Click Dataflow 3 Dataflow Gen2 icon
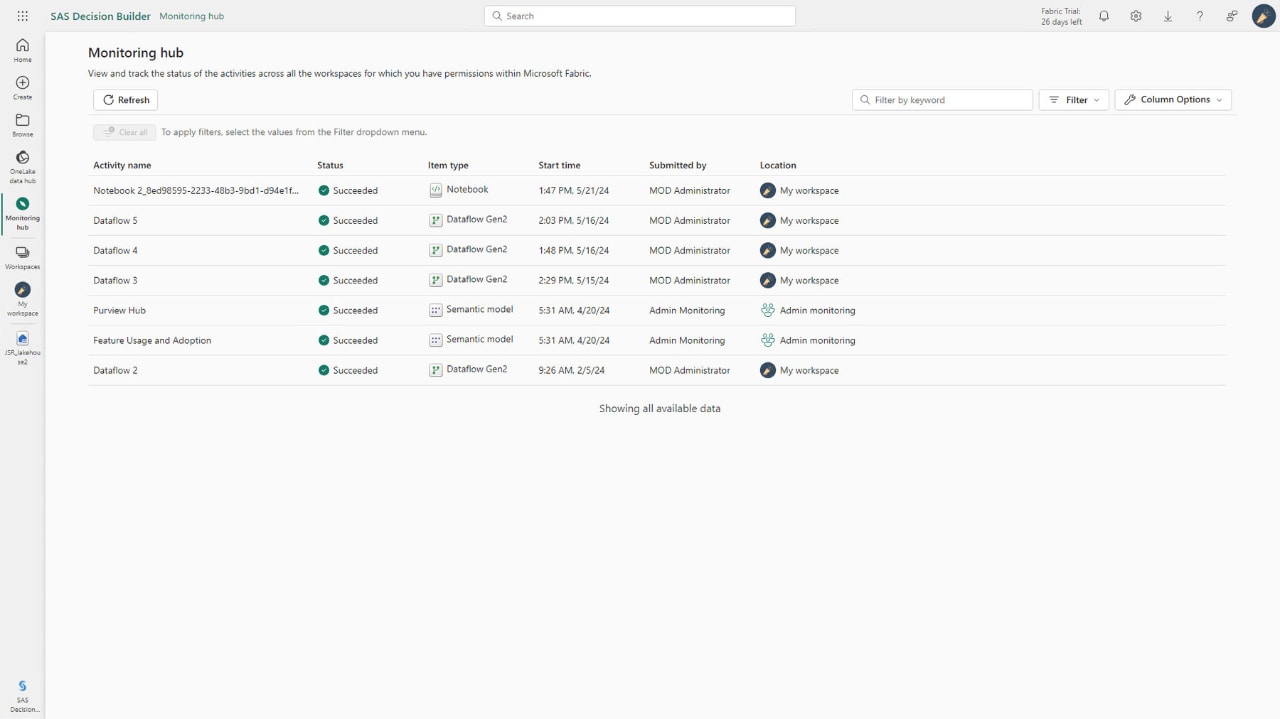Screen dimensions: 1280x719 [435, 280]
